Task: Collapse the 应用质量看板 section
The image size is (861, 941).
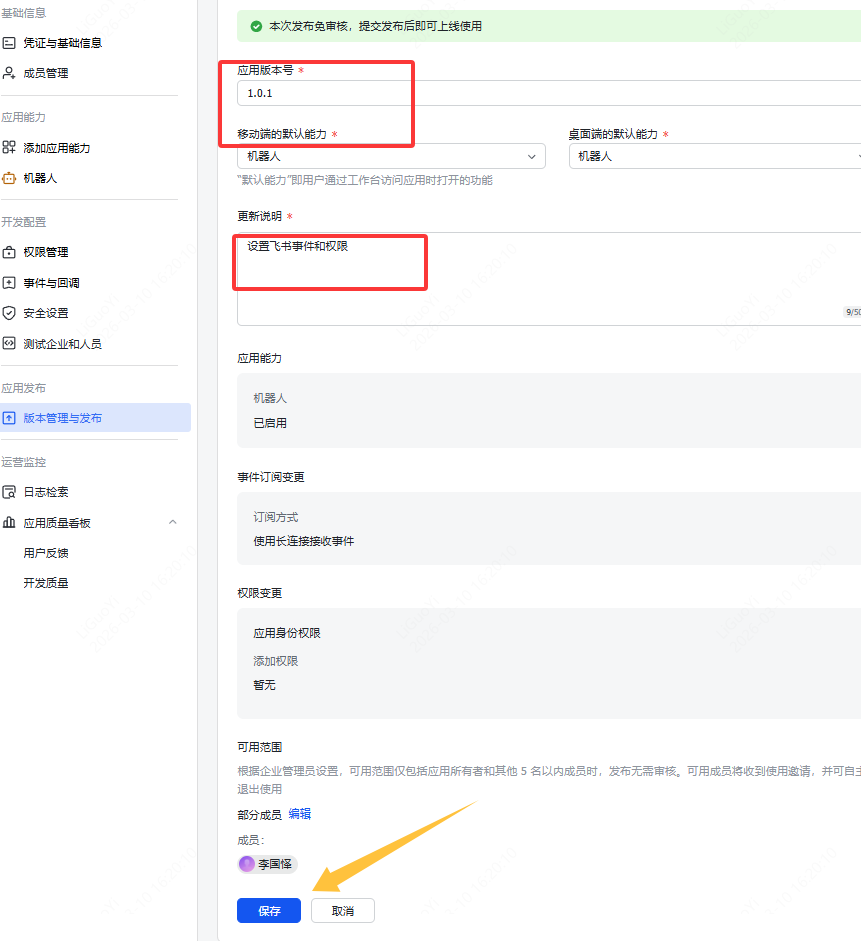Action: (x=174, y=522)
